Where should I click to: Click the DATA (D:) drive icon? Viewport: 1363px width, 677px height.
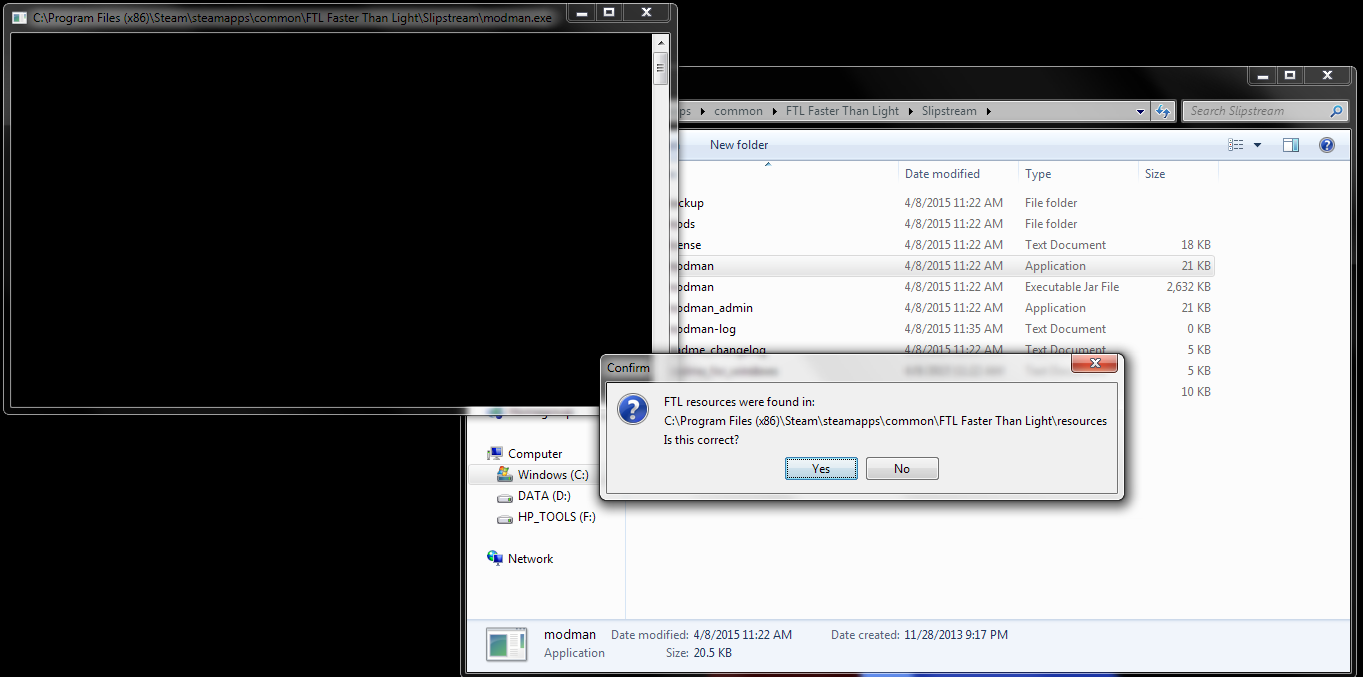[x=505, y=496]
